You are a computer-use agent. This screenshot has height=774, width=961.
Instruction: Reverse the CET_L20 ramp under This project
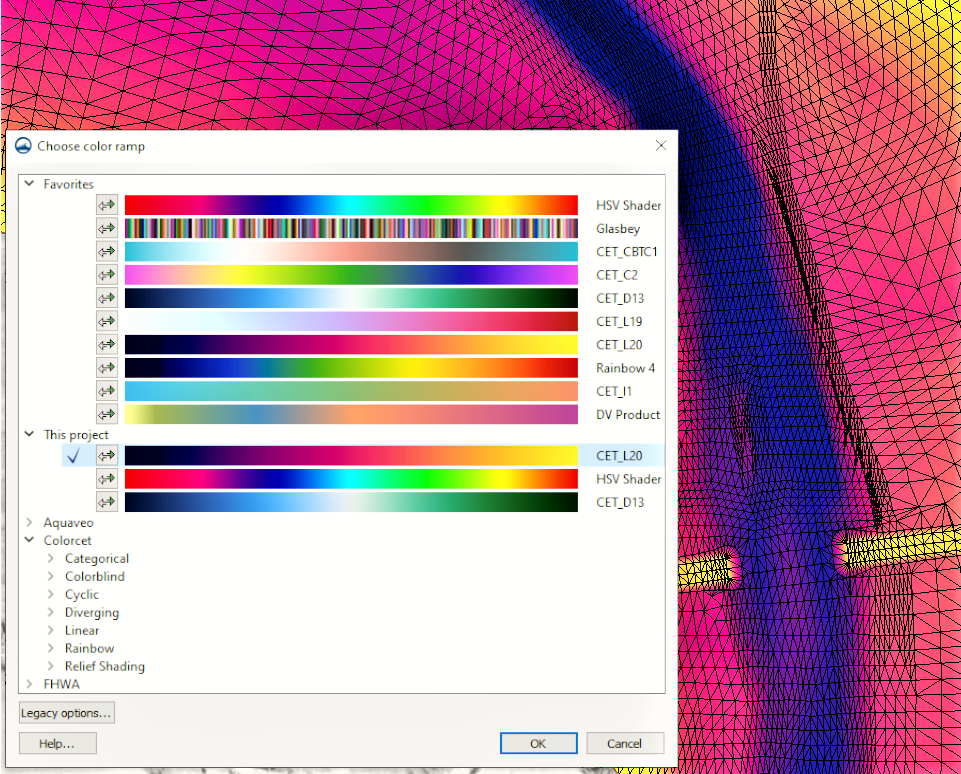(x=107, y=455)
